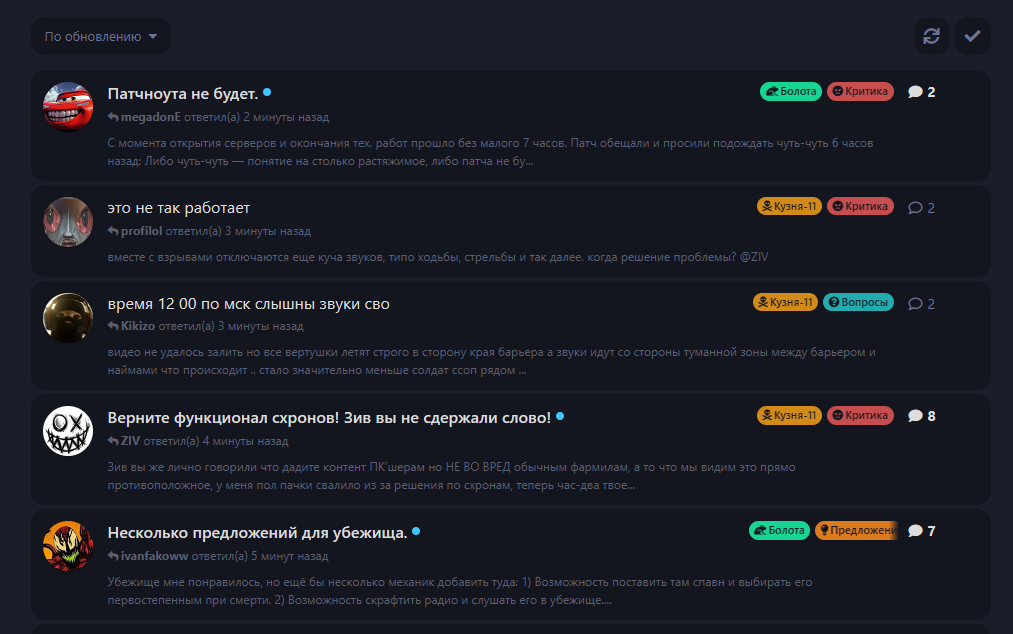The width and height of the screenshot is (1013, 634).
Task: Click the comments icon showing 8 replies
Action: (915, 416)
